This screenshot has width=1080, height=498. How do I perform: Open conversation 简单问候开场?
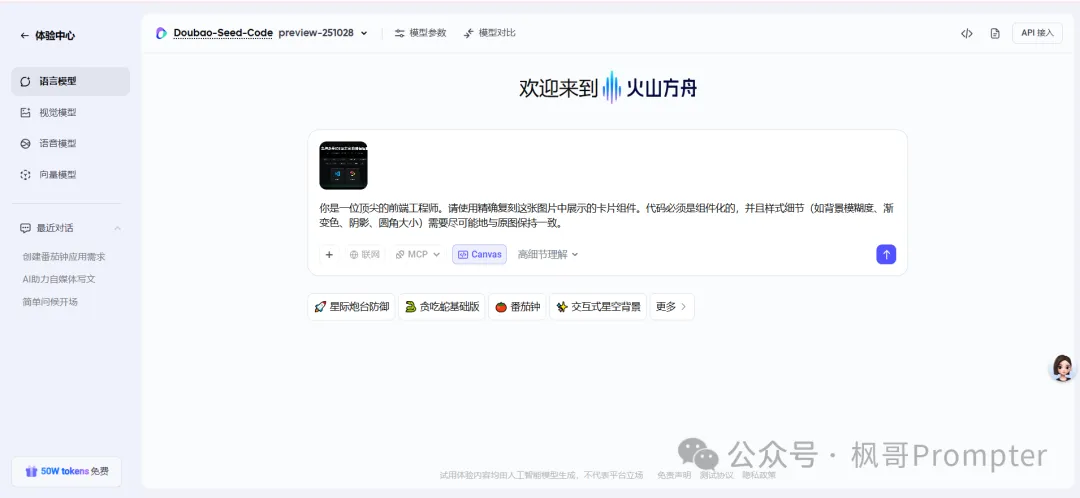point(50,302)
